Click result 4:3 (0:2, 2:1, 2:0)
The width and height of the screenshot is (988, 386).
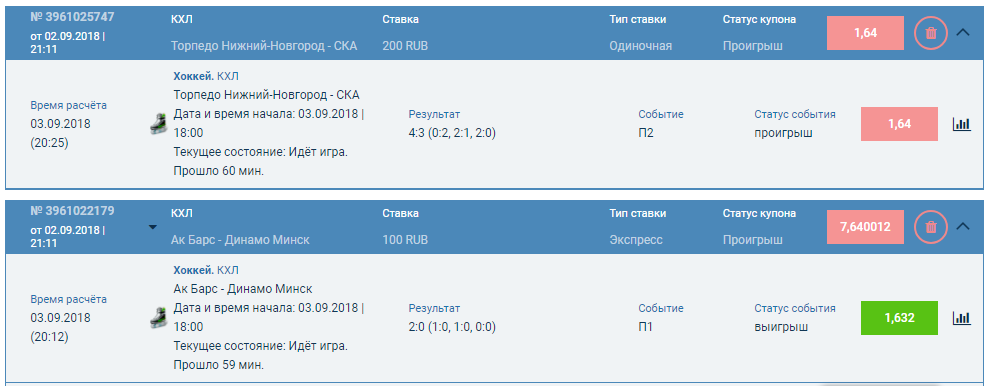pyautogui.click(x=452, y=133)
